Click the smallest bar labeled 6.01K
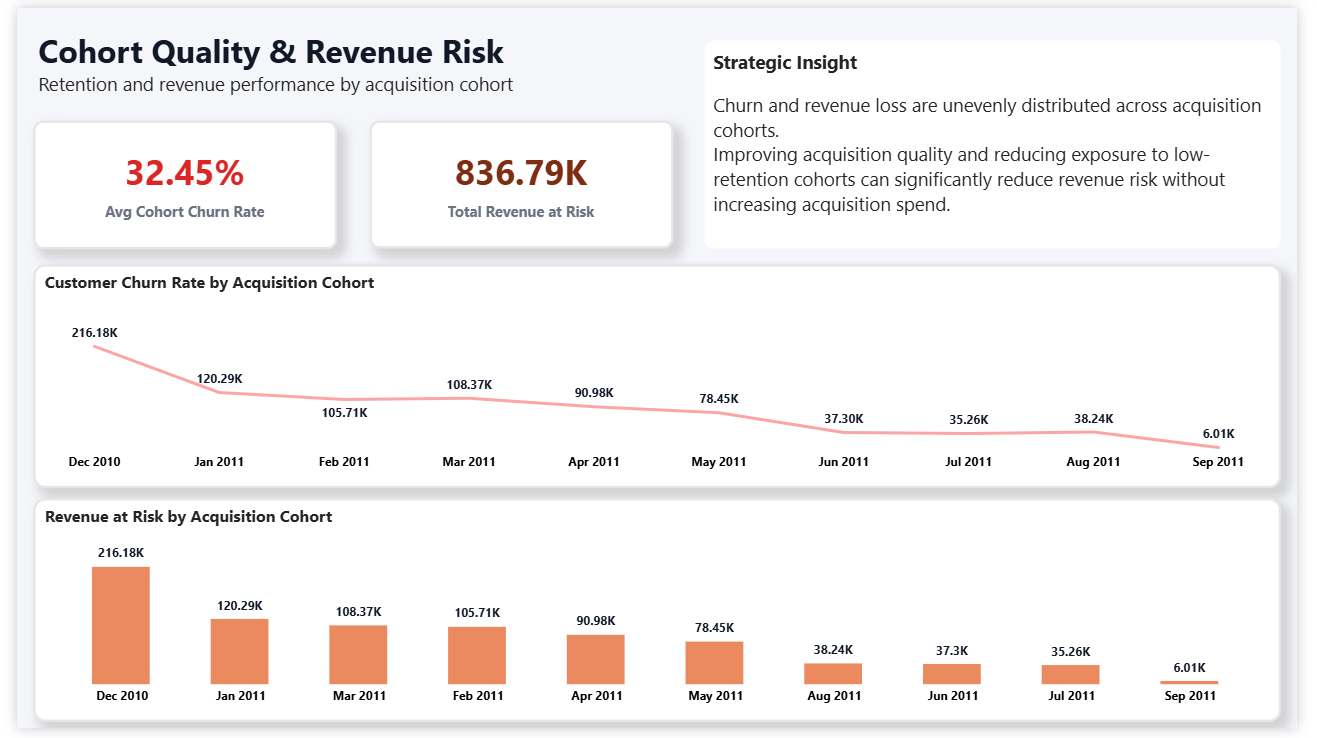The image size is (1317, 738). point(1190,680)
